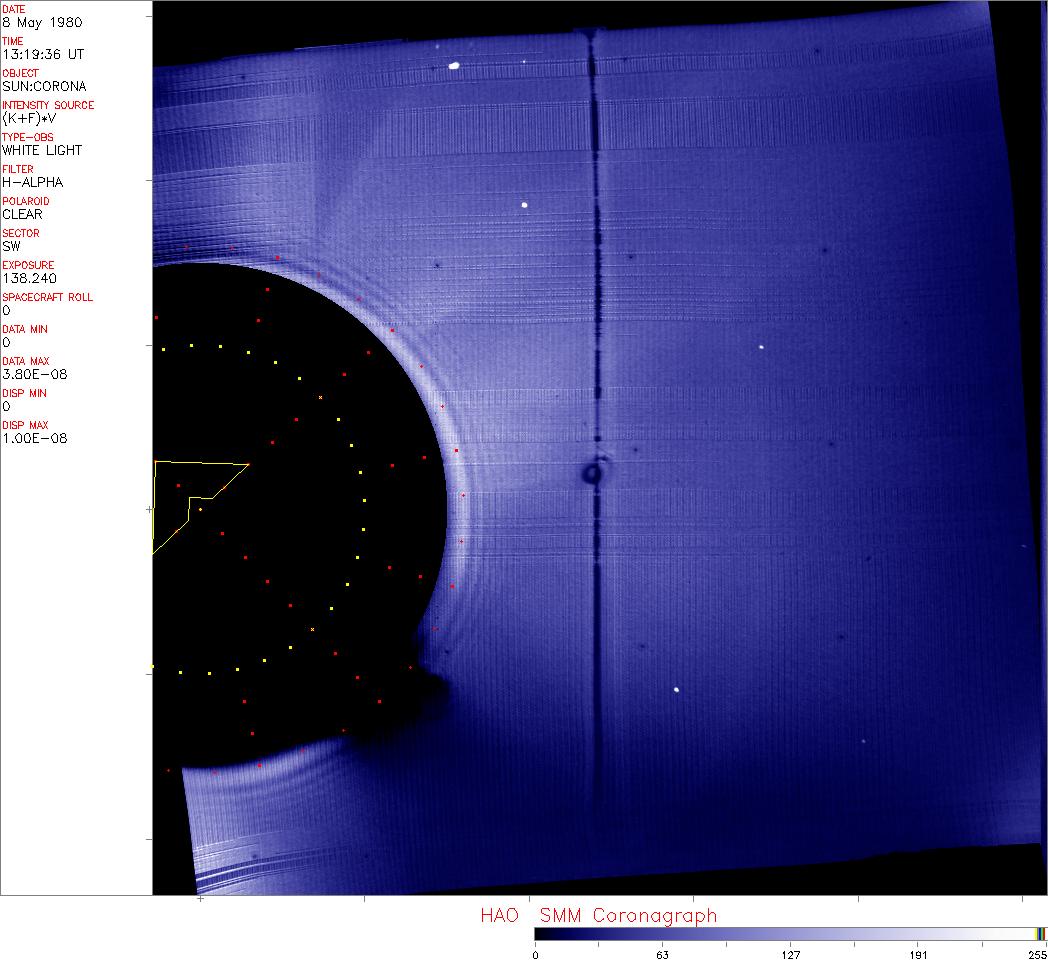
Task: Click the yellow end of the color bar
Action: (1039, 933)
